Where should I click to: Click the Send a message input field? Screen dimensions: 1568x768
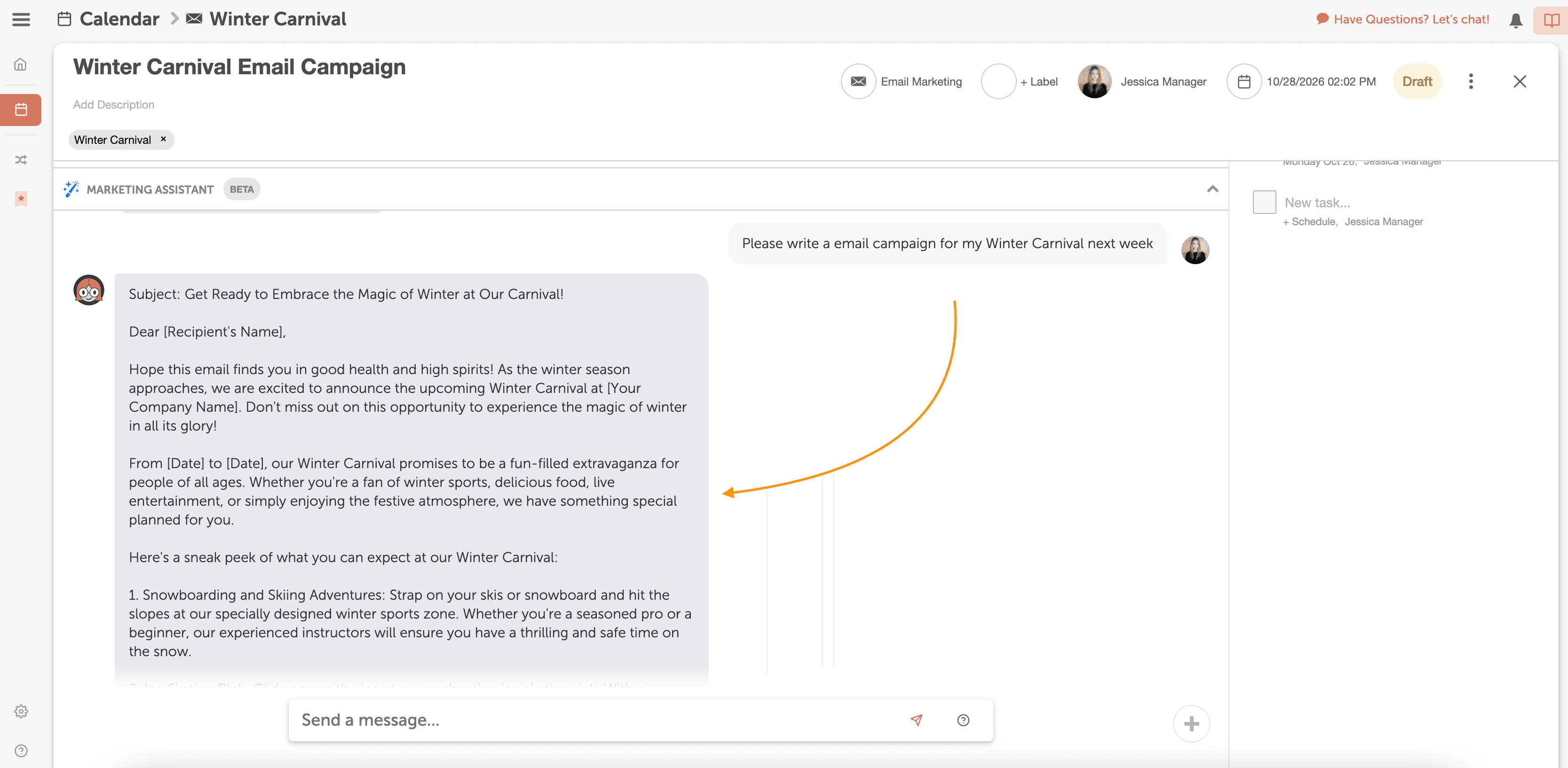tap(596, 720)
